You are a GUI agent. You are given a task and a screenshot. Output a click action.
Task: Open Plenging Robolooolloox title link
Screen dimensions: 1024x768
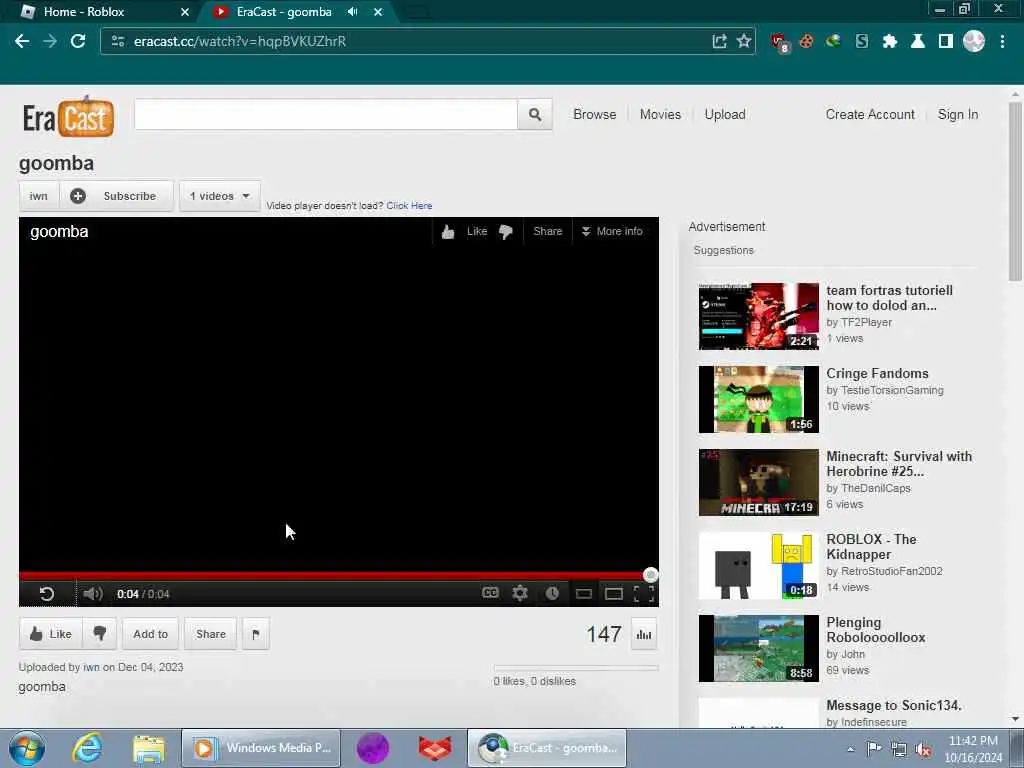click(876, 630)
